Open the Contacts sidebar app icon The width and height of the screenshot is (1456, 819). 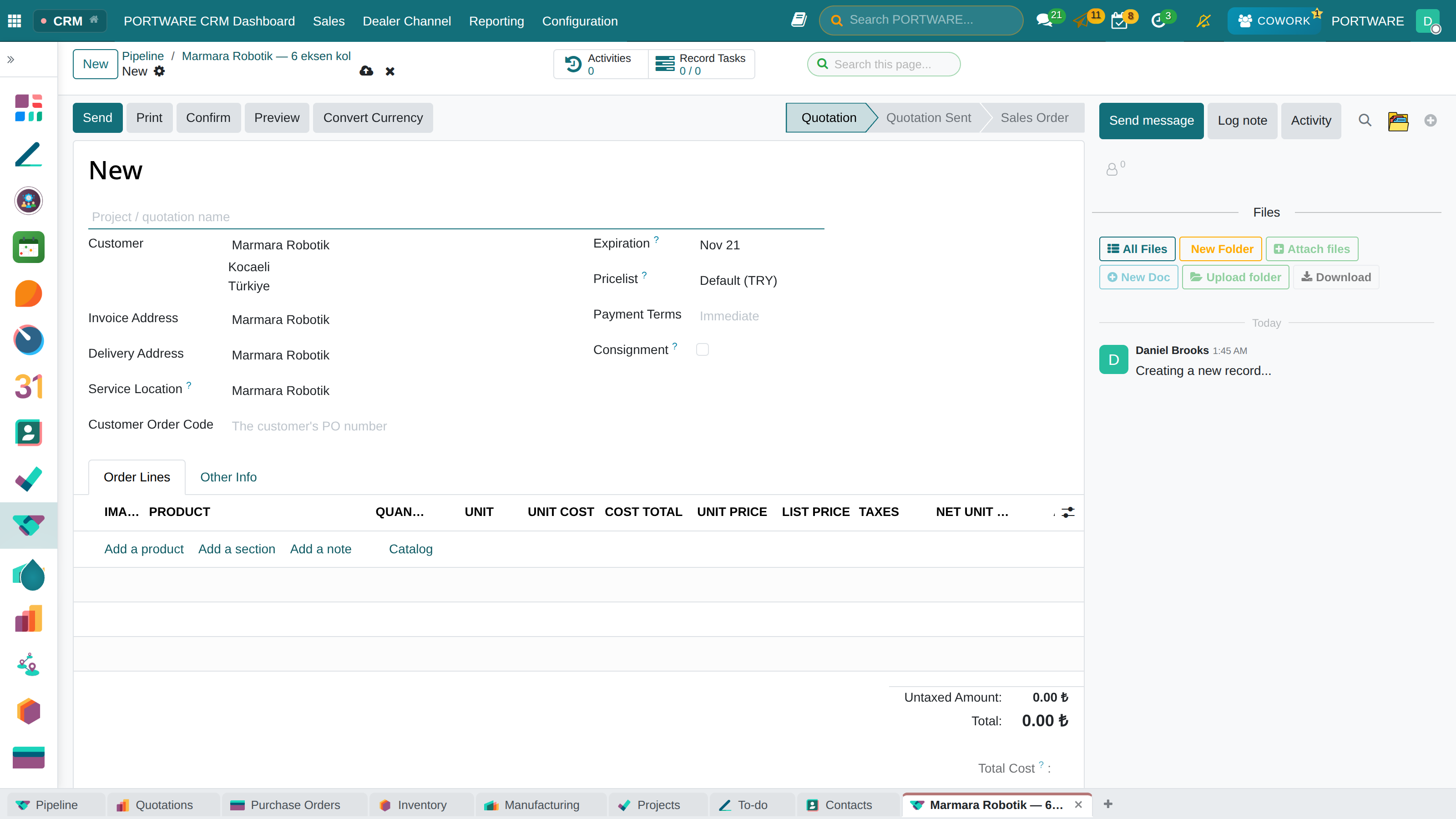click(28, 433)
